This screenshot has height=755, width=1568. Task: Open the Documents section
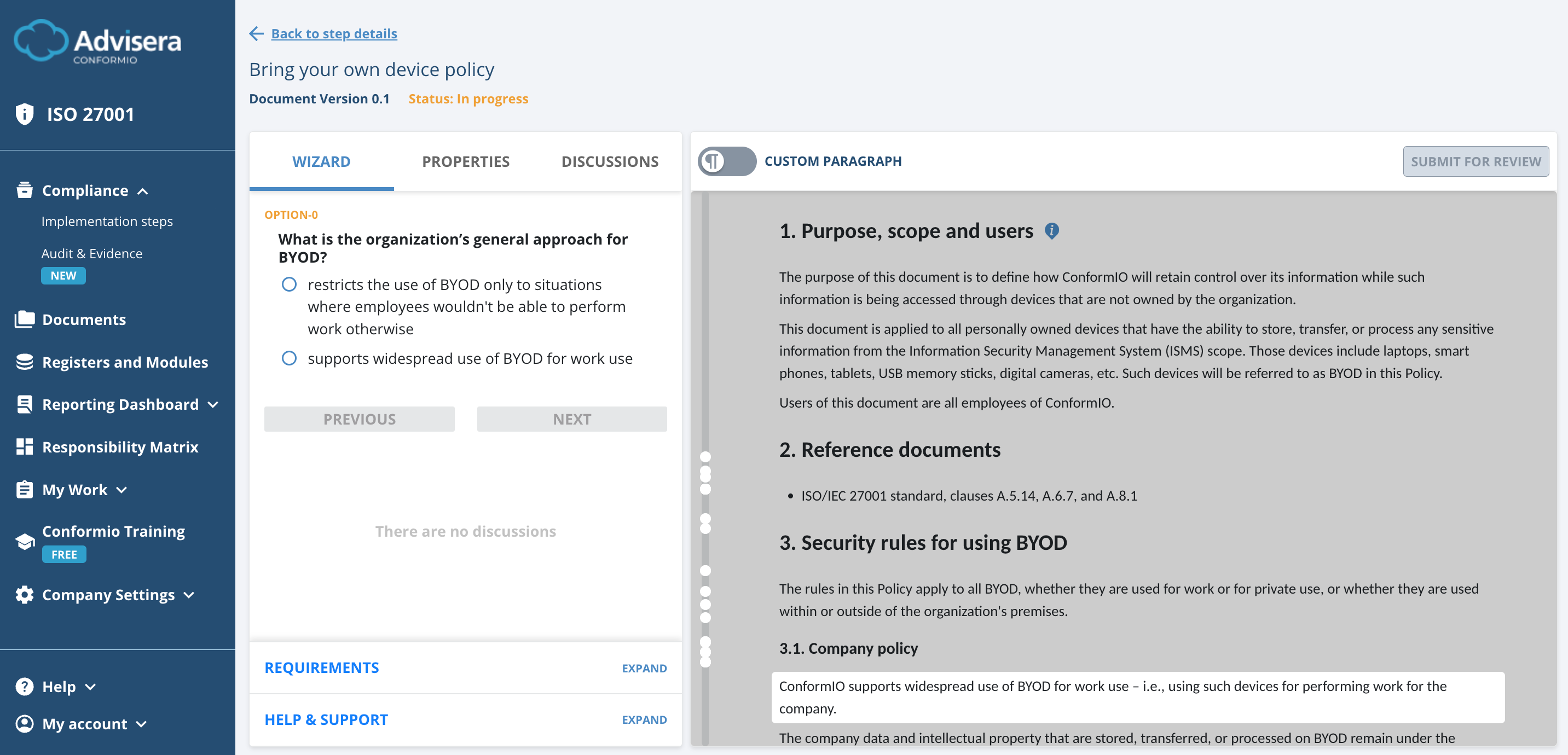[x=84, y=320]
